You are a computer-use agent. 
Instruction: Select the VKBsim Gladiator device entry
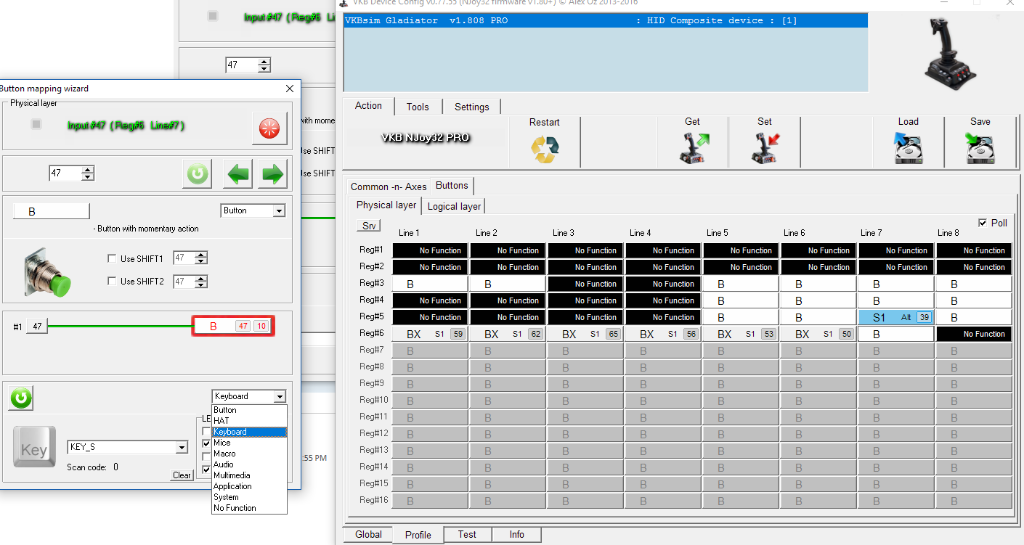(606, 20)
